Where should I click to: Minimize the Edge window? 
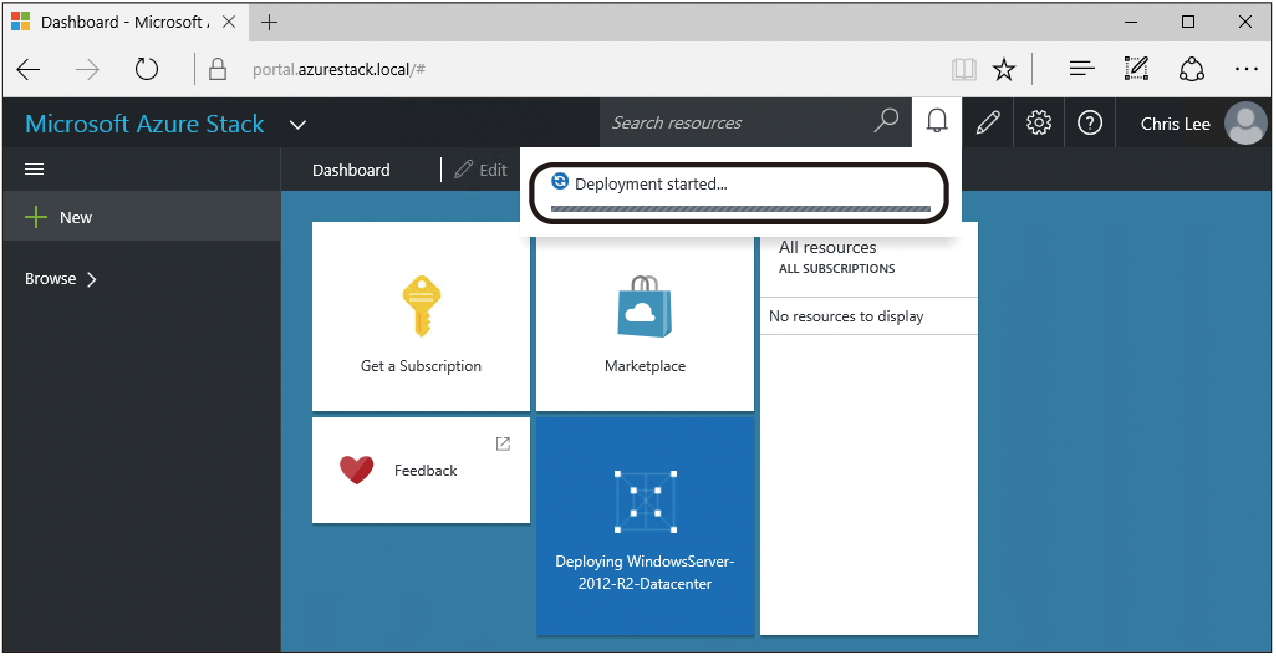[1131, 22]
